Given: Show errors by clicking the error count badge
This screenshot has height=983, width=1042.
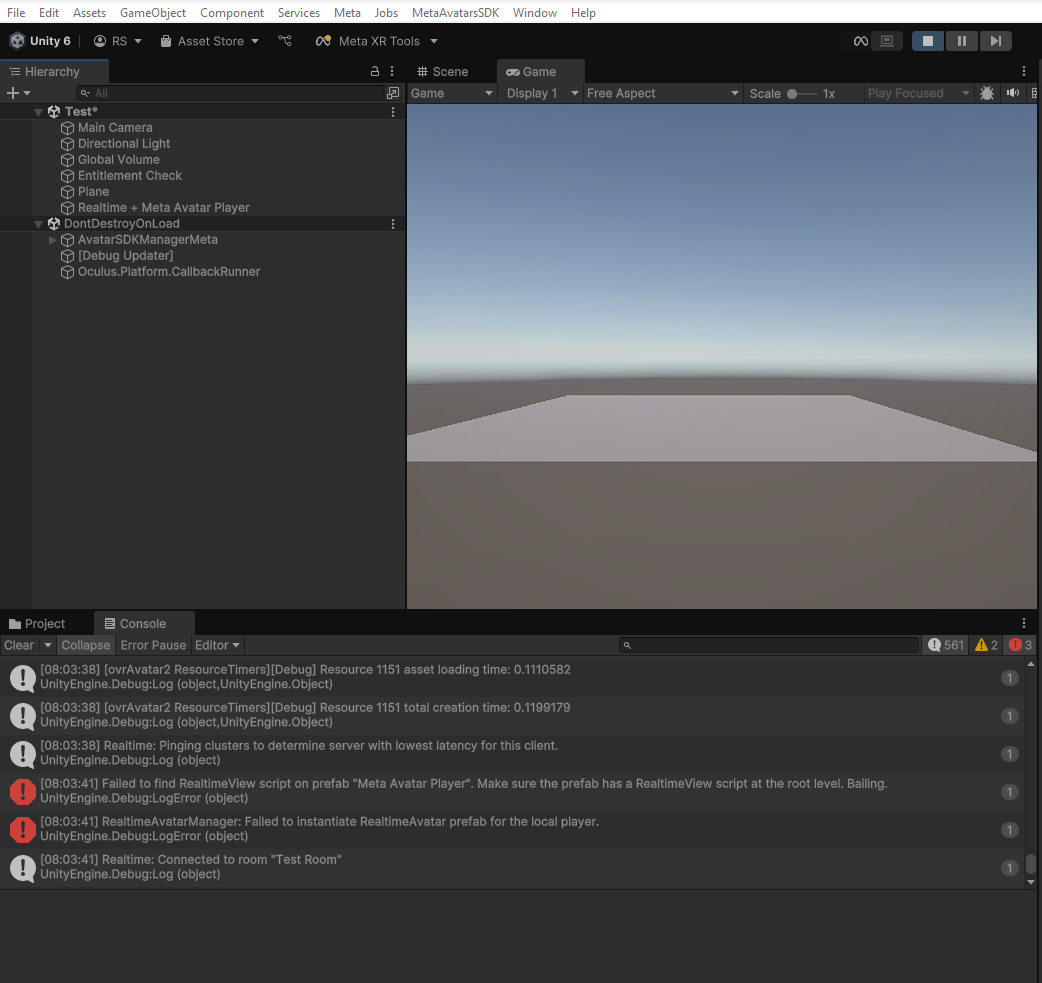Looking at the screenshot, I should 1019,645.
